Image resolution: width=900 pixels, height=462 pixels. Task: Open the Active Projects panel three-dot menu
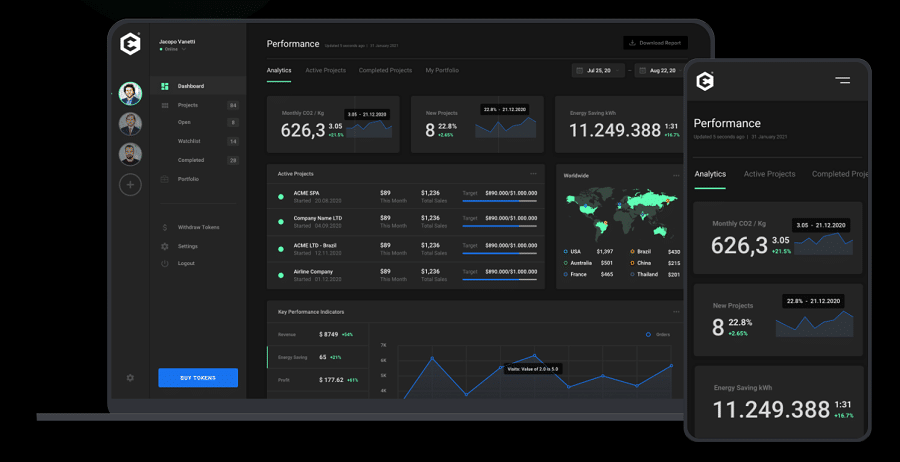click(533, 174)
